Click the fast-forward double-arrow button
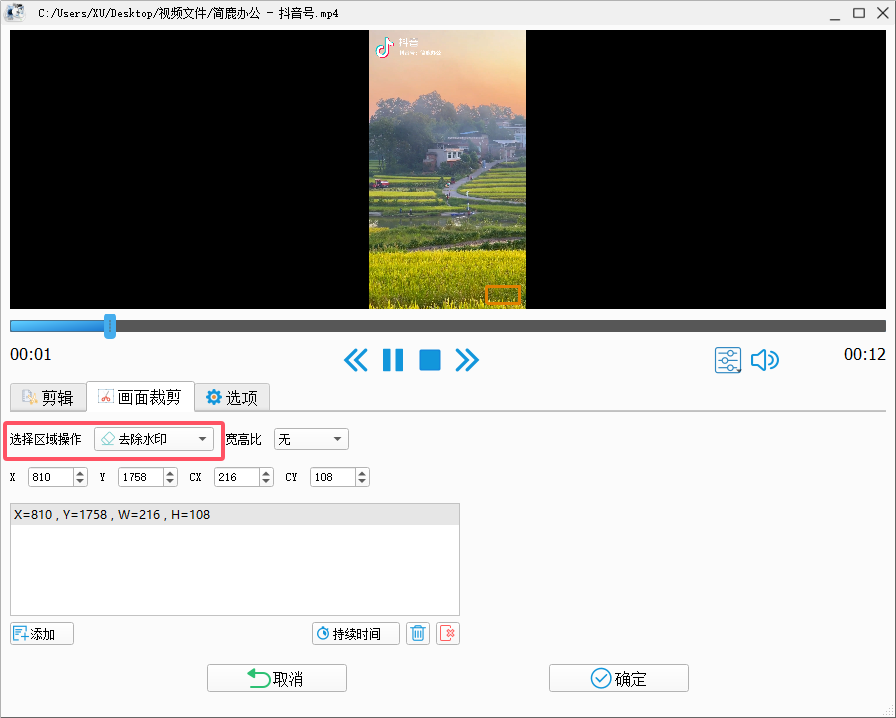The image size is (896, 718). click(467, 360)
